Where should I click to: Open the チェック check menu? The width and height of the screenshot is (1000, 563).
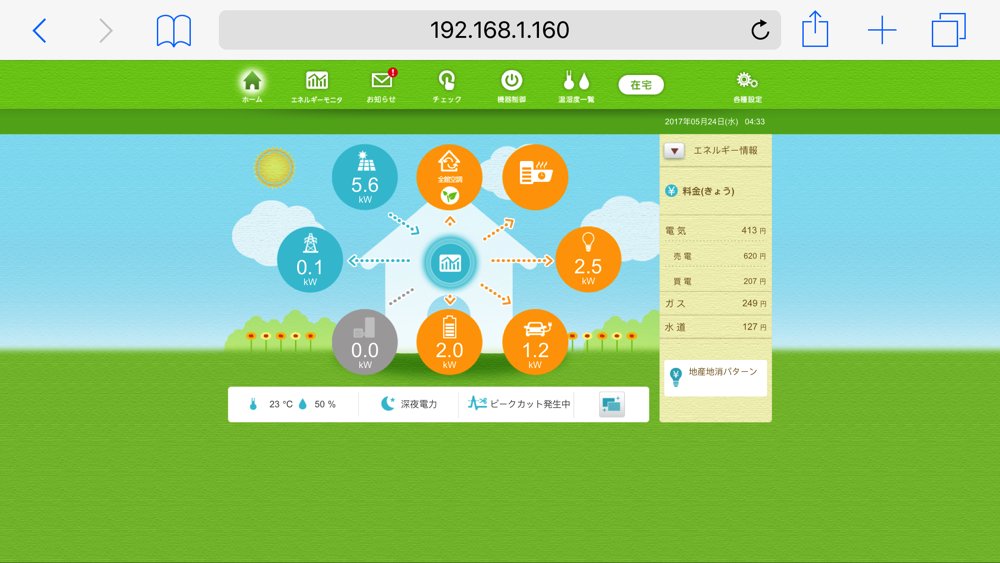446,86
